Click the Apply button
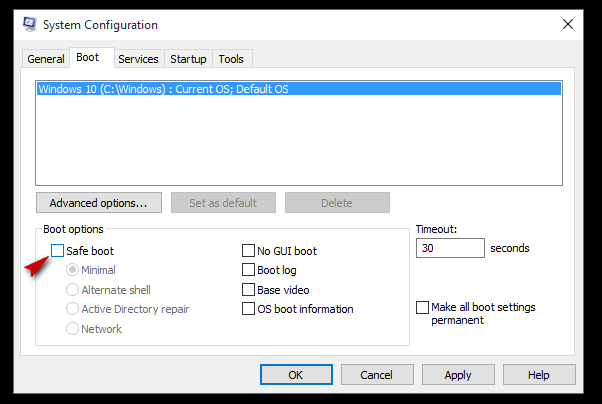 (458, 374)
